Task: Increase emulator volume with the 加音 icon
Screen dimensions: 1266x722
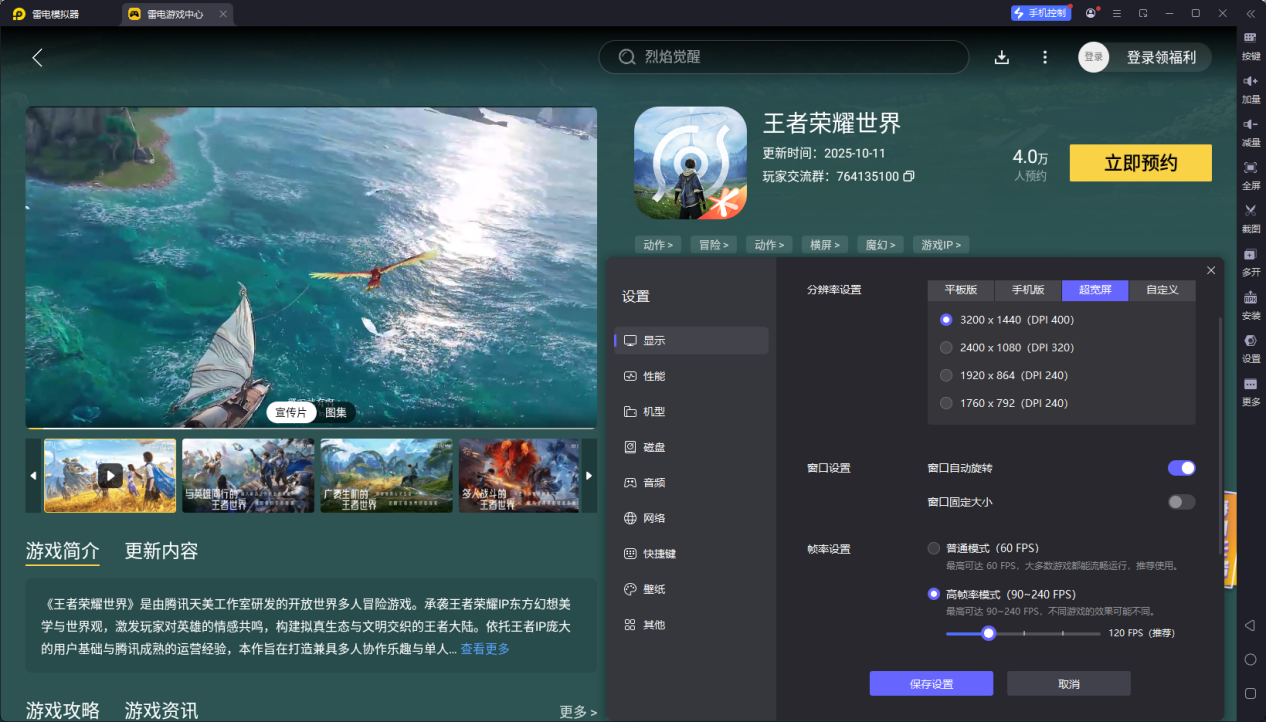Action: pyautogui.click(x=1250, y=90)
